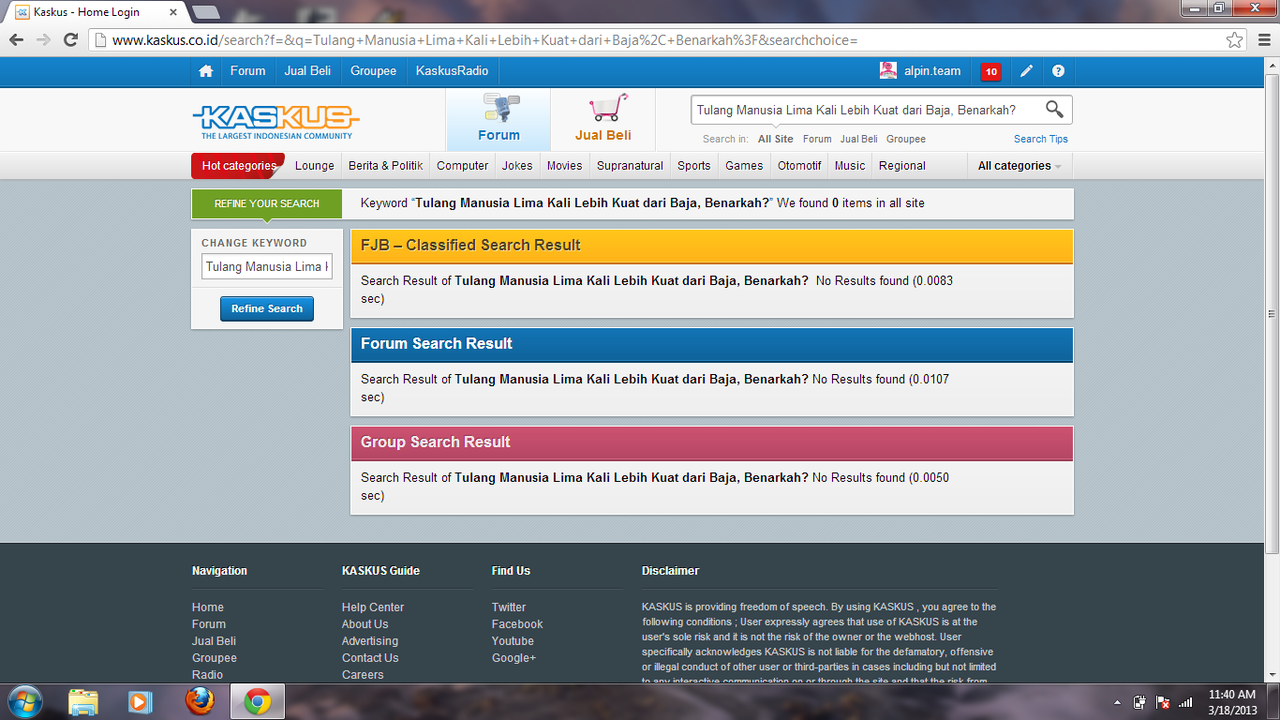
Task: Focus the Change Keyword input field
Action: pos(267,267)
